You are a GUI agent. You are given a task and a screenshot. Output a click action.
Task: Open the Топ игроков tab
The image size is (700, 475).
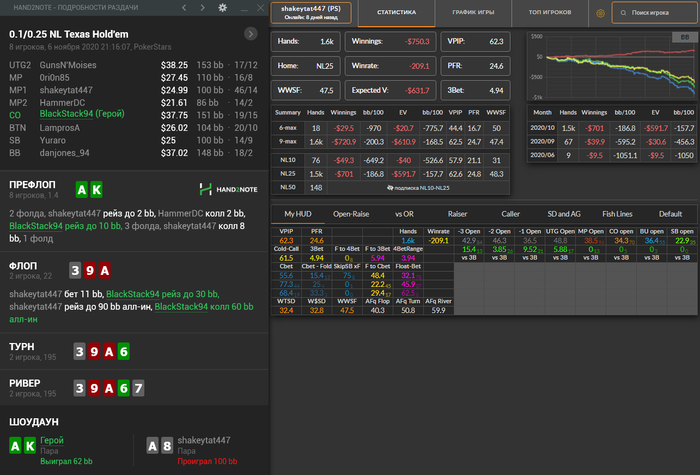tap(549, 14)
